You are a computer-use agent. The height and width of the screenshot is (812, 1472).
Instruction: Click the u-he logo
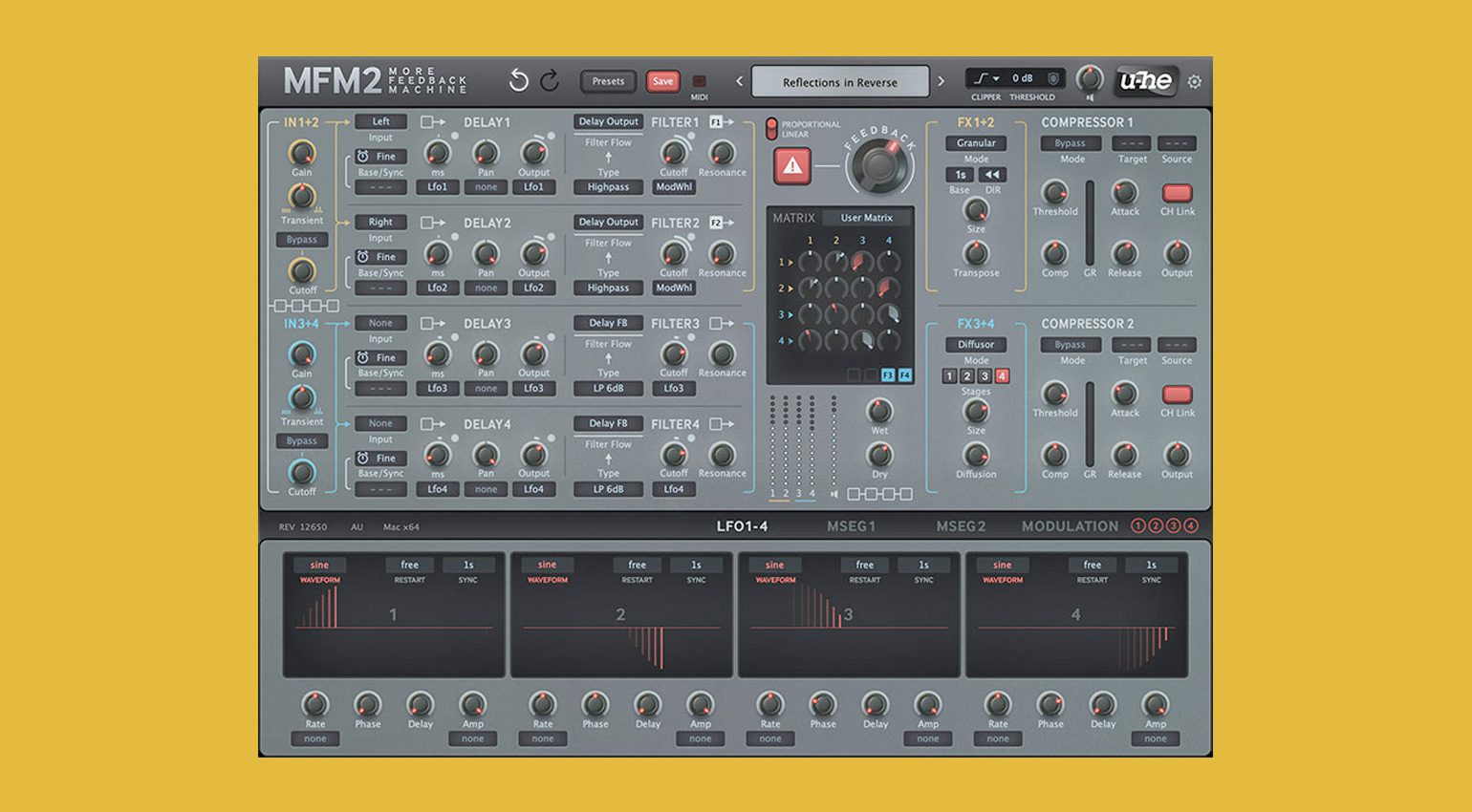click(1146, 81)
